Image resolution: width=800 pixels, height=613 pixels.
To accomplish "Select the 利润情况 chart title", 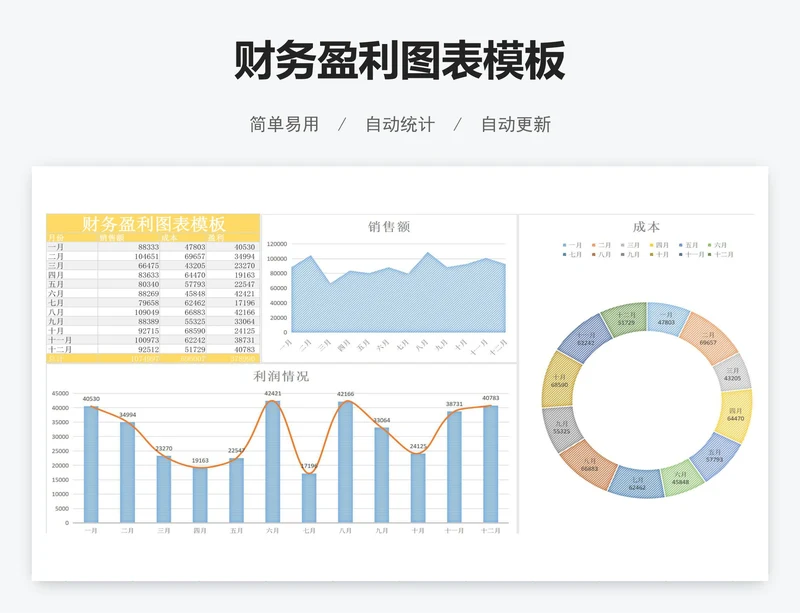I will [281, 376].
